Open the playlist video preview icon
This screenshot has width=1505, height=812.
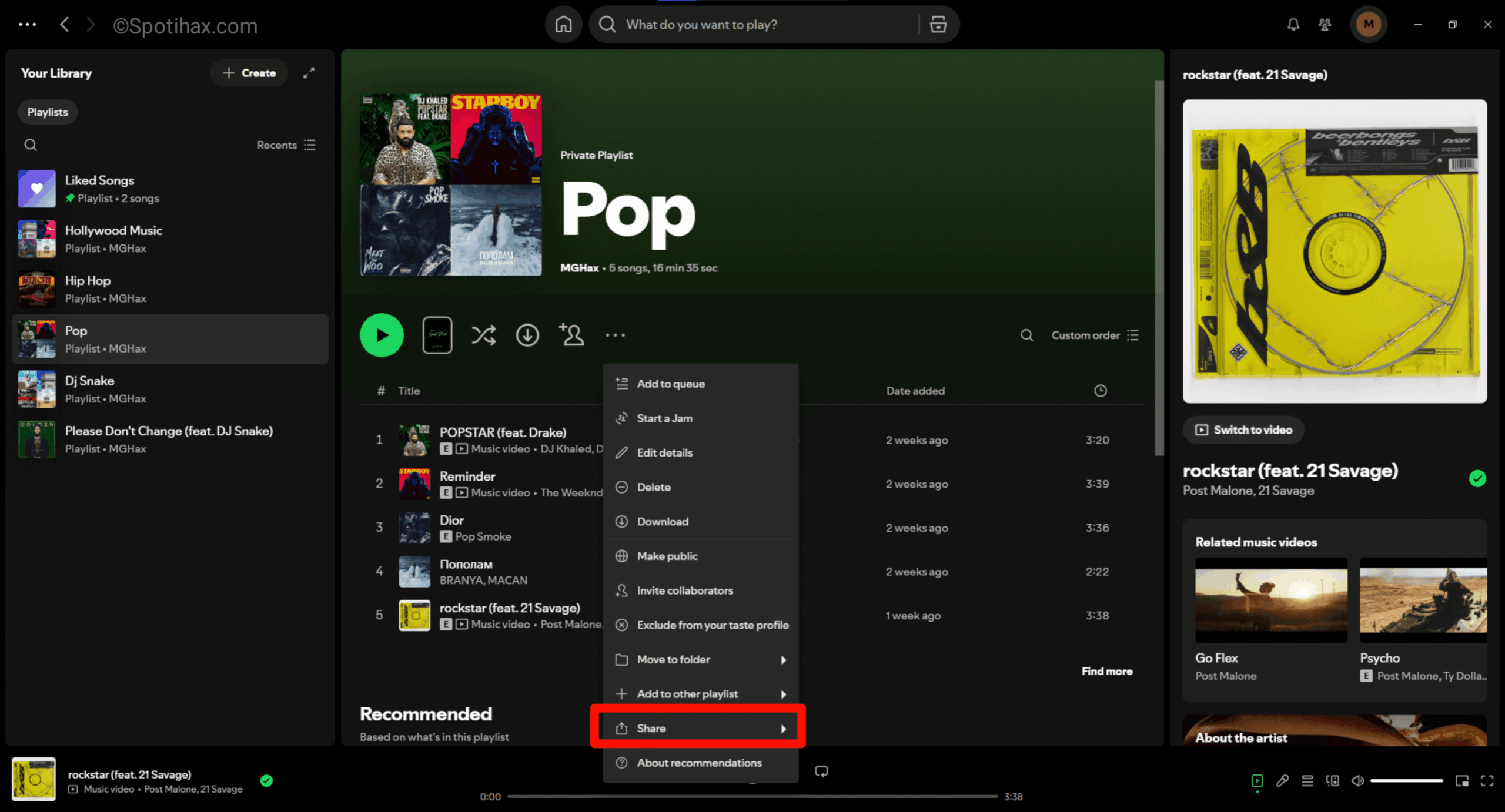pos(437,335)
